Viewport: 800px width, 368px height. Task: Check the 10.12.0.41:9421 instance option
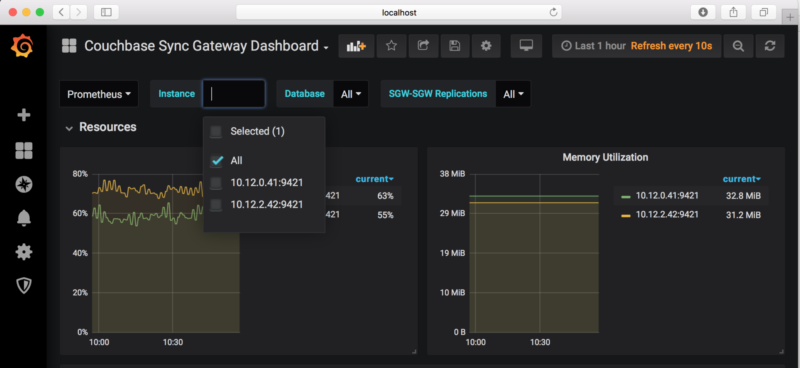(x=216, y=183)
